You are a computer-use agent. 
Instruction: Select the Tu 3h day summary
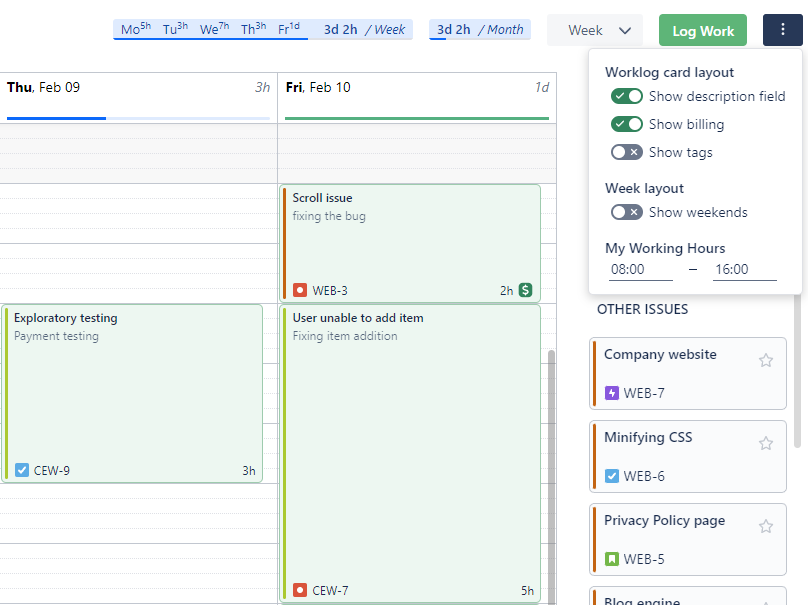[175, 29]
